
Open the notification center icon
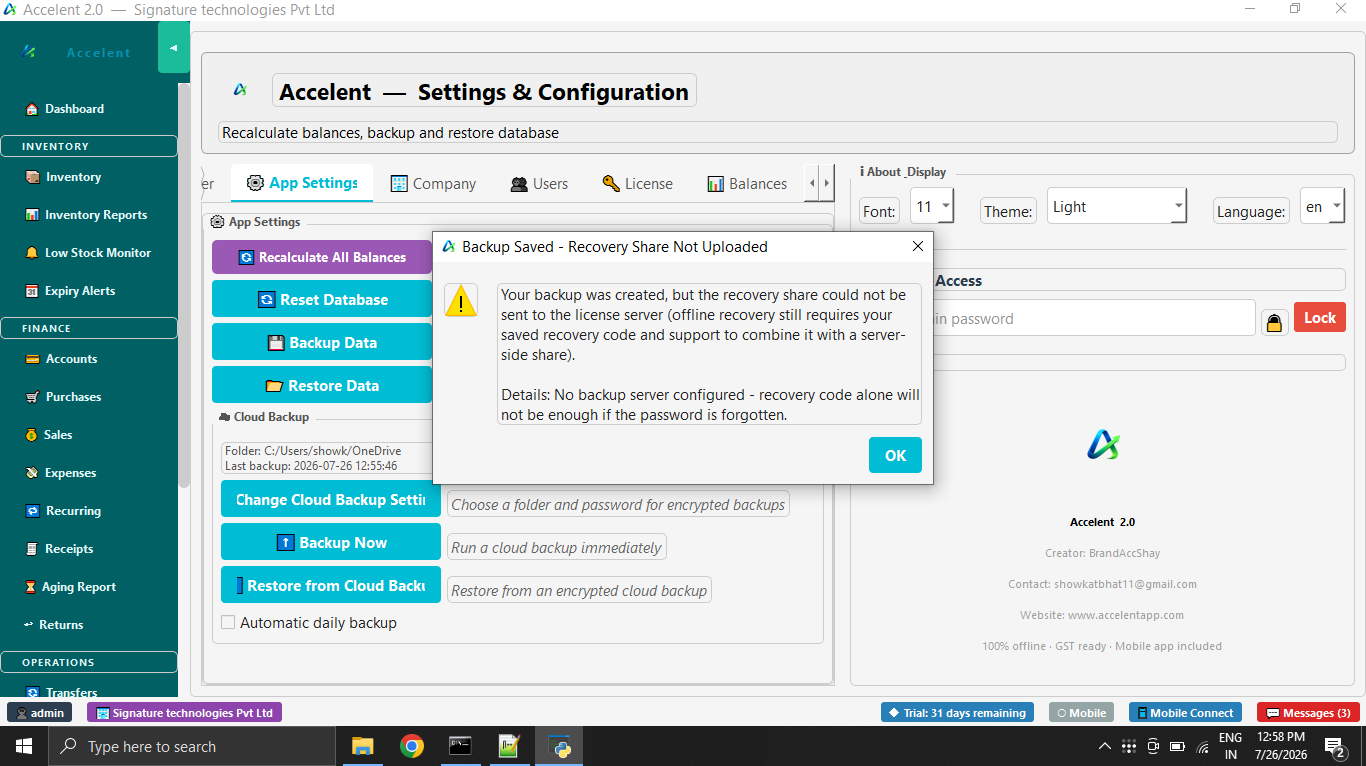tap(1334, 746)
